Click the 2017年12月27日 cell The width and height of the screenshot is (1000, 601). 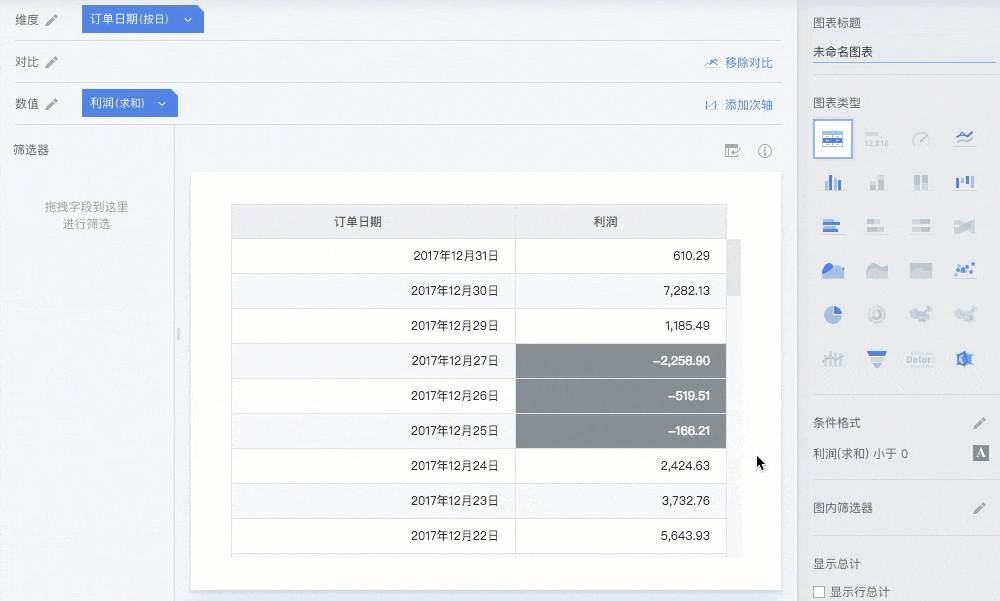[x=373, y=361]
